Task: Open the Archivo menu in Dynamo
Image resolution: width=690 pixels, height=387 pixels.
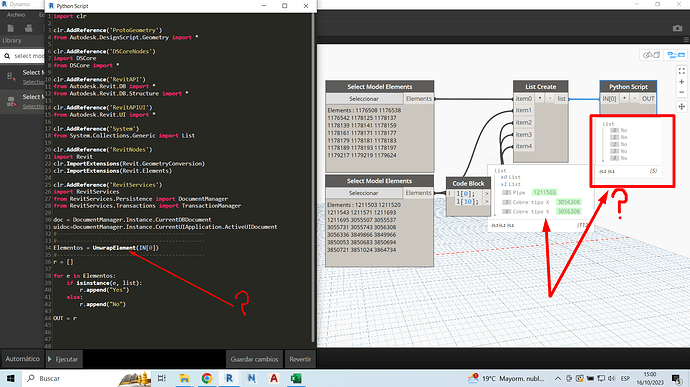Action: pyautogui.click(x=16, y=15)
